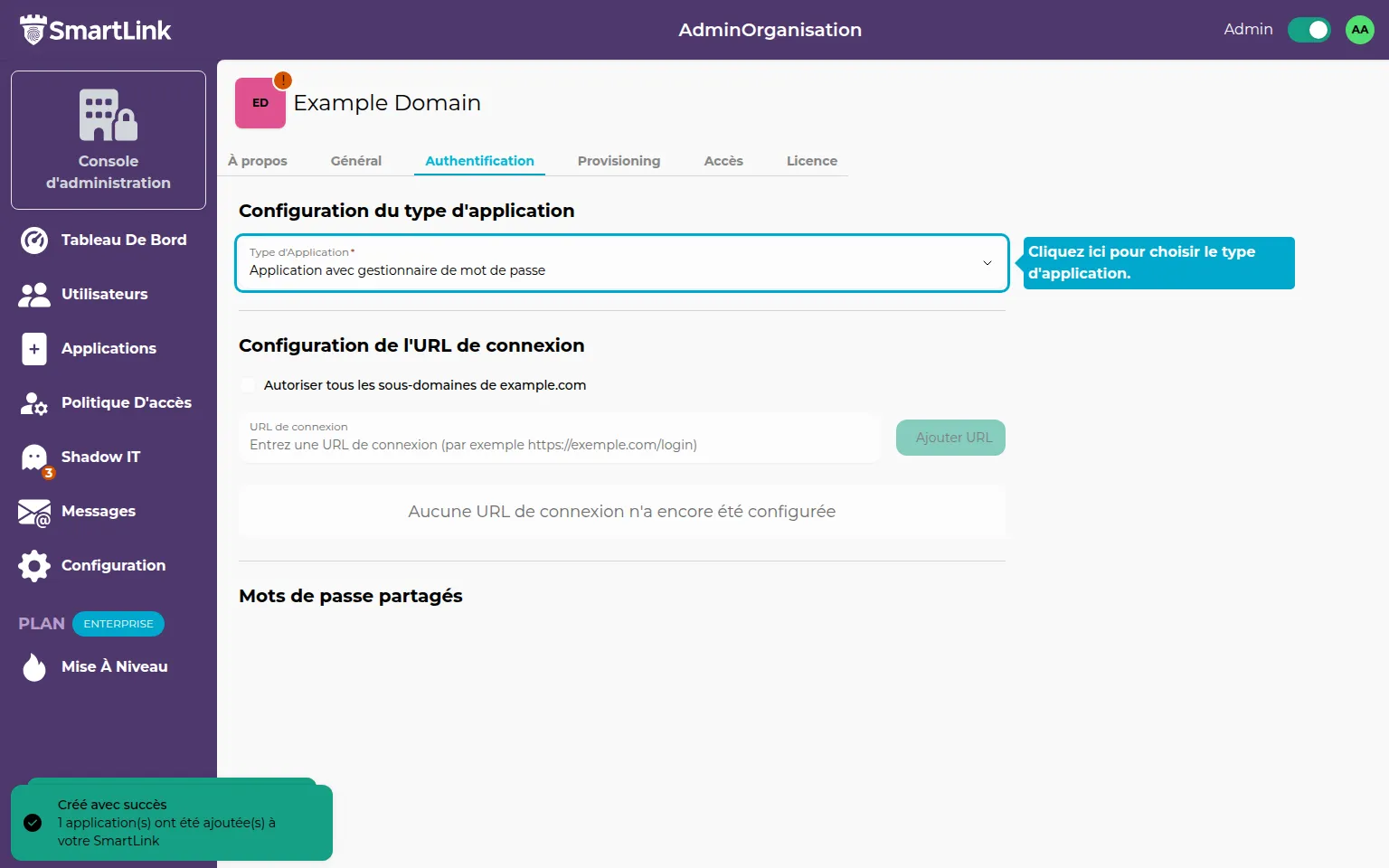
Task: Click the Mise À Niveau flame icon
Action: click(34, 667)
